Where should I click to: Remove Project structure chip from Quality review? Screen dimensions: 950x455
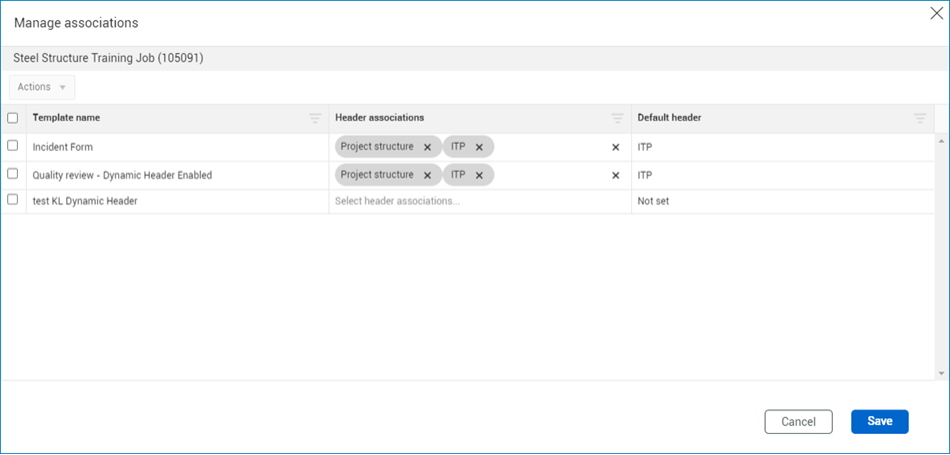(428, 175)
